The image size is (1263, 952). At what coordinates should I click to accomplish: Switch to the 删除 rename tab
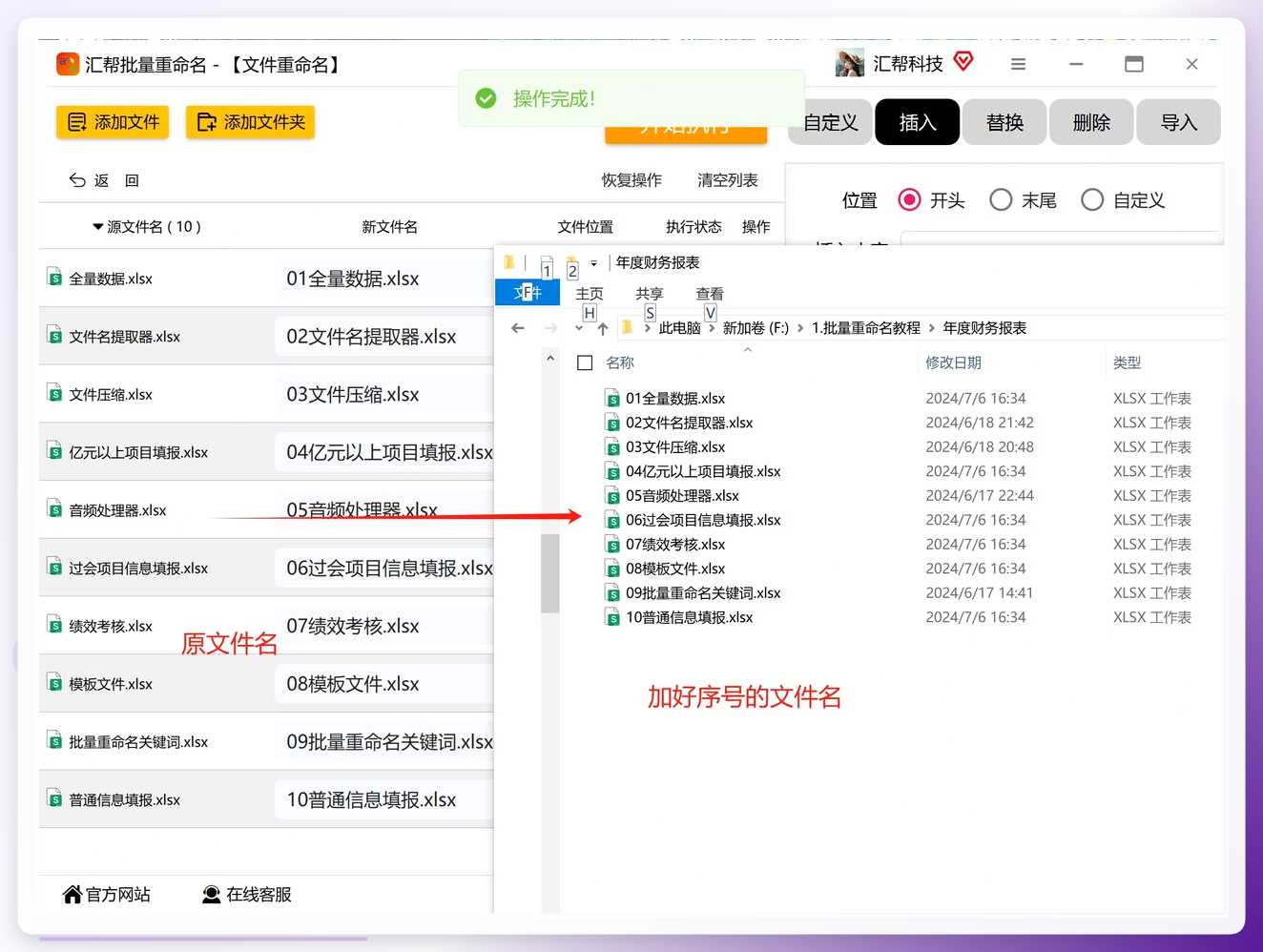point(1091,122)
